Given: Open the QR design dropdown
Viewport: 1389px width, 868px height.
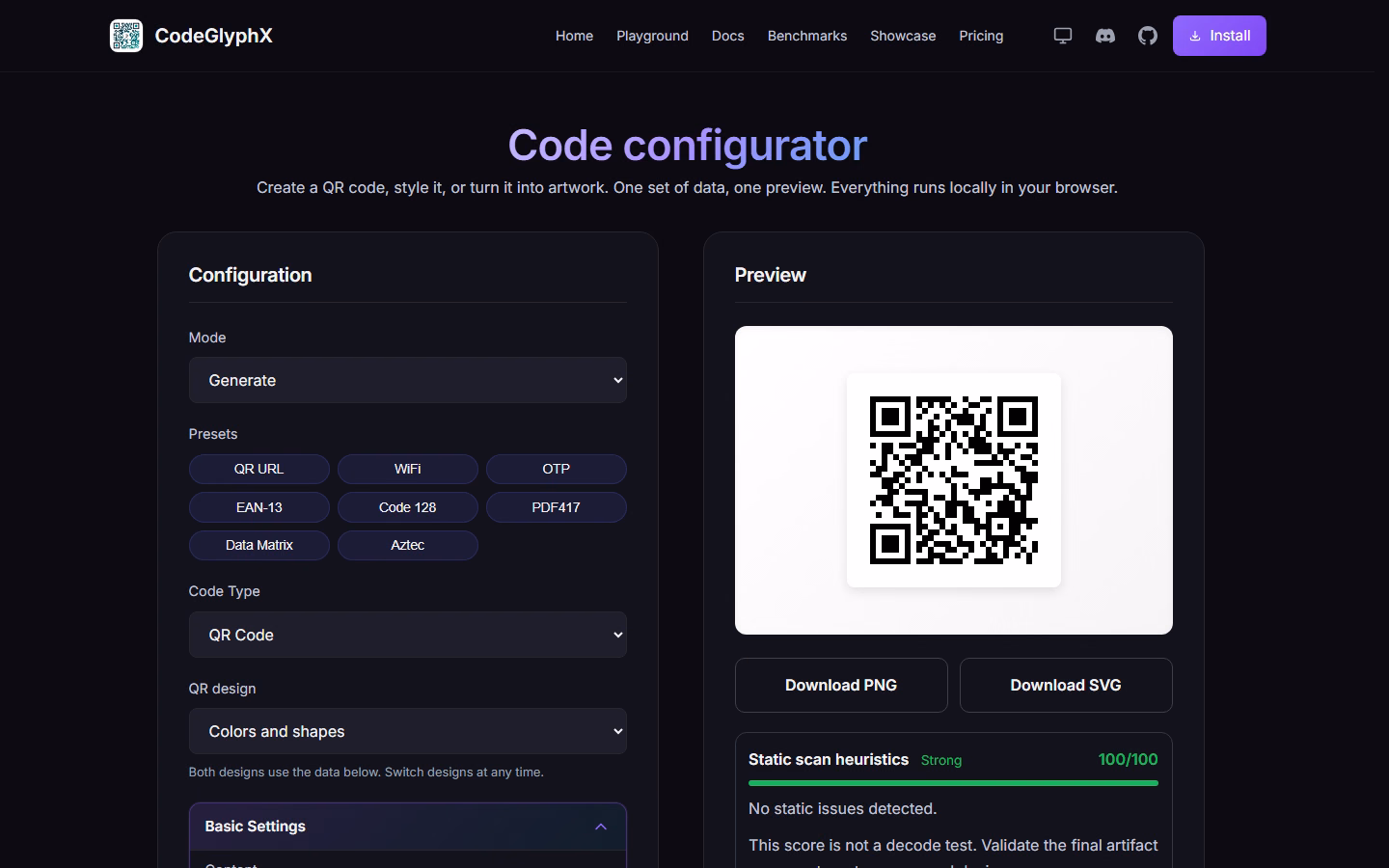Looking at the screenshot, I should click(x=408, y=731).
